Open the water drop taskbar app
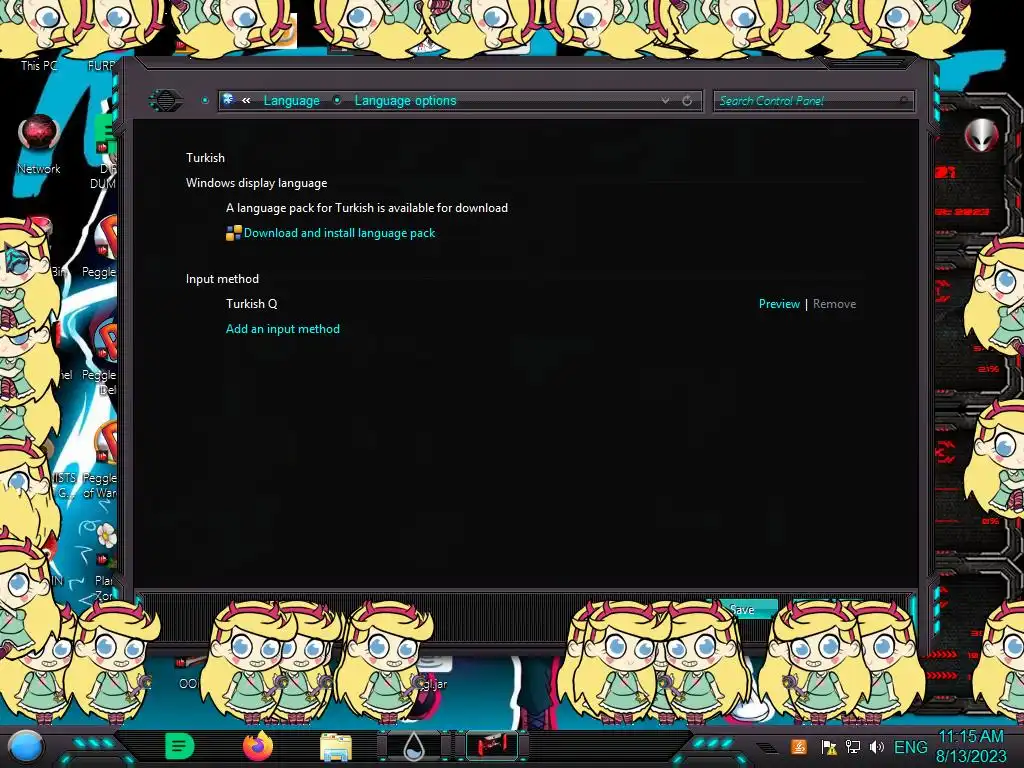Image resolution: width=1024 pixels, height=768 pixels. 413,746
